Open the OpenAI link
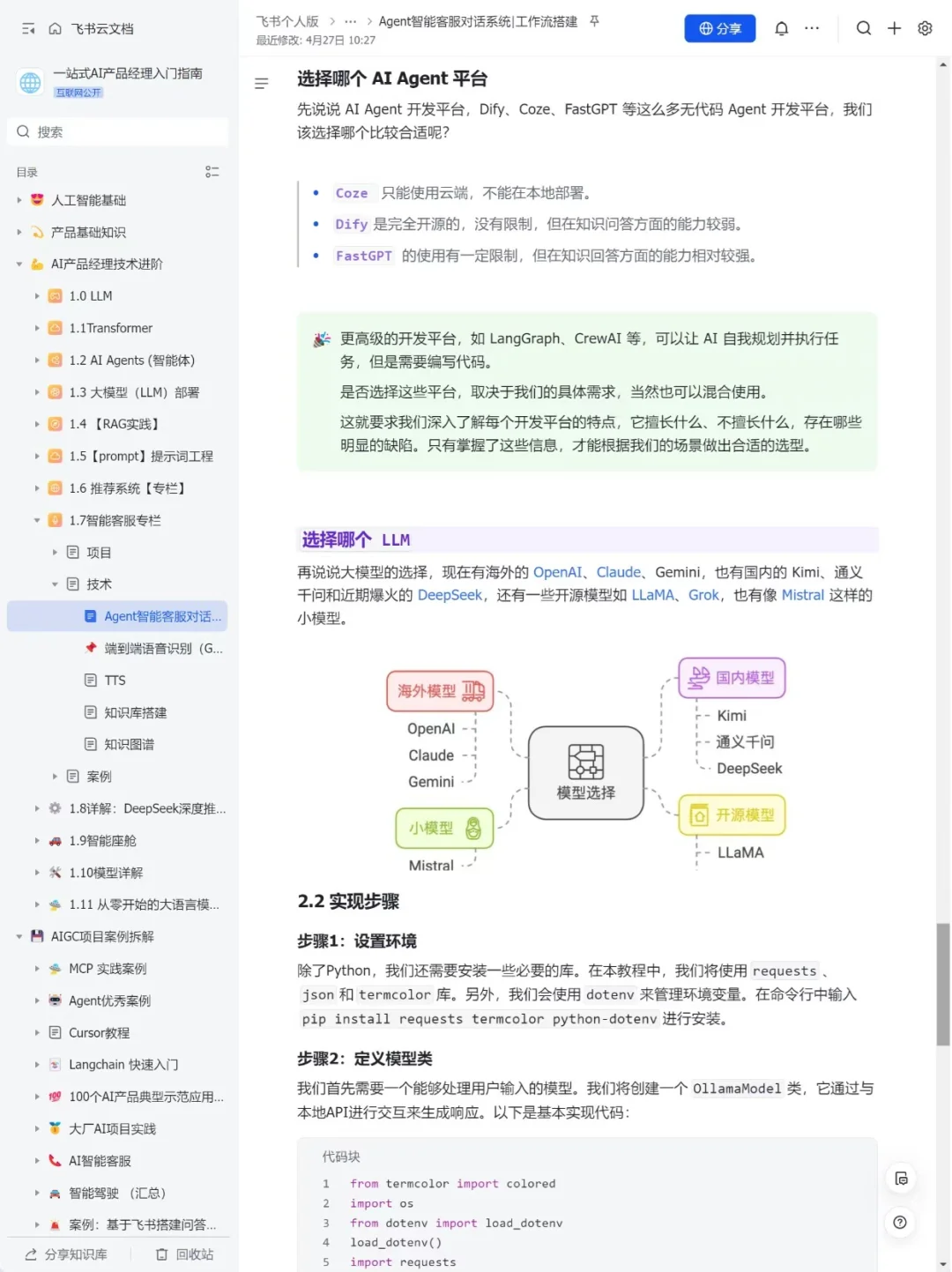Screen dimensions: 952x1272 [558, 572]
